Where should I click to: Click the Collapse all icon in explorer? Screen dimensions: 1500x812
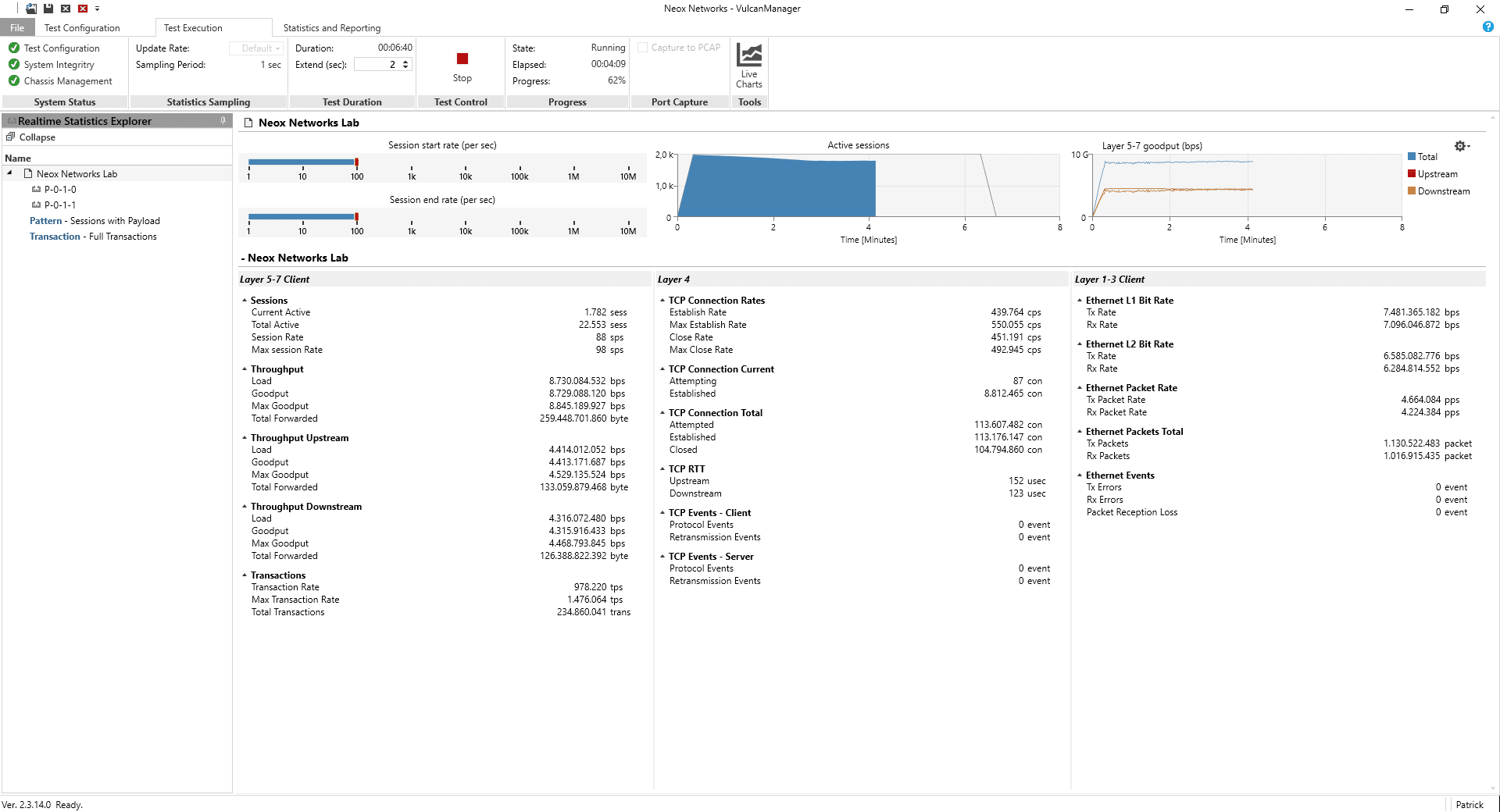(11, 137)
